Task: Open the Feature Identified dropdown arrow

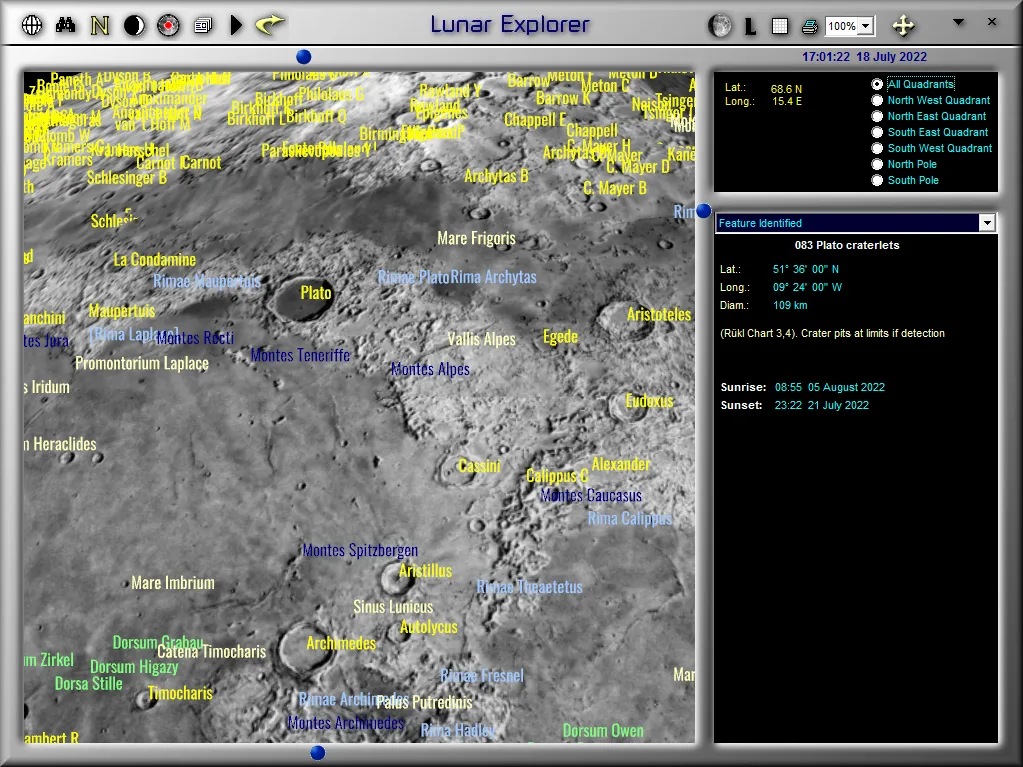Action: [x=987, y=223]
